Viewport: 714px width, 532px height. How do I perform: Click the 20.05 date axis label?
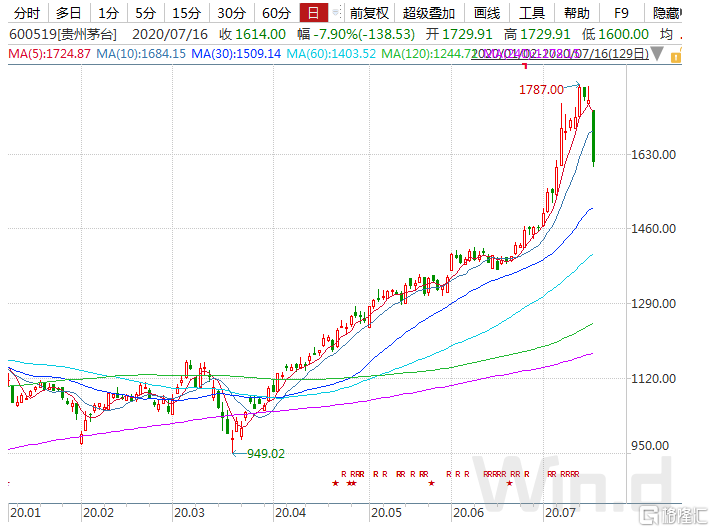386,513
